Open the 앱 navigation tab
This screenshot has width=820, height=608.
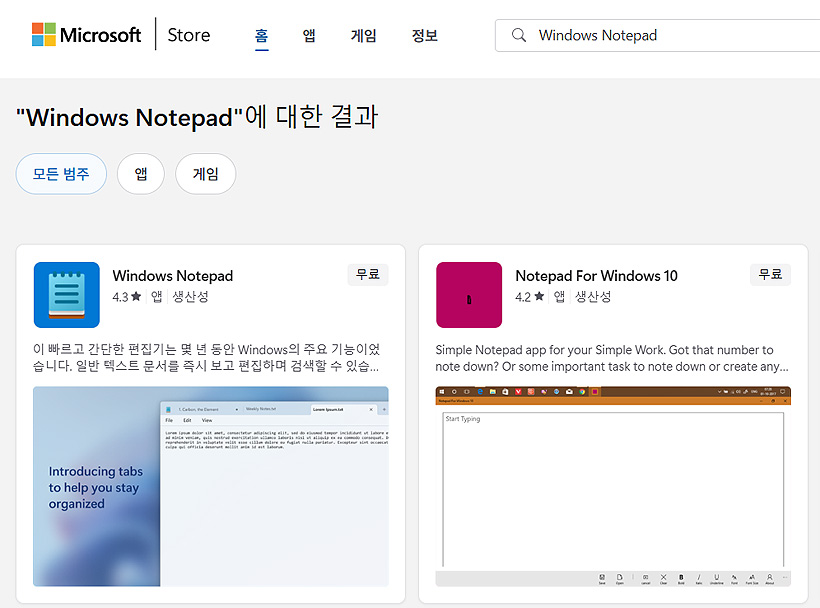(x=309, y=36)
